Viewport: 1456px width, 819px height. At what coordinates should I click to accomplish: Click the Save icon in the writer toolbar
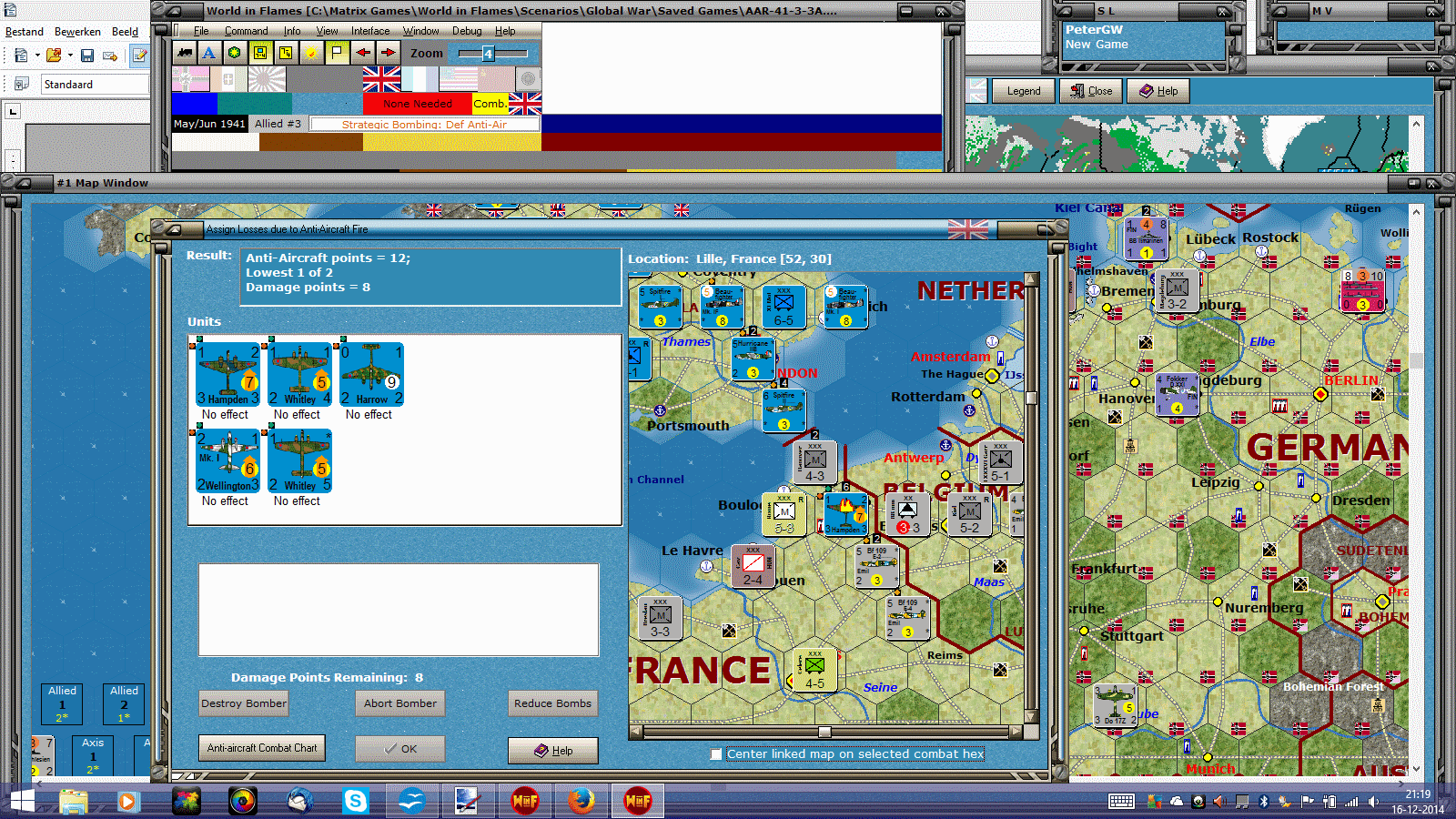[87, 56]
